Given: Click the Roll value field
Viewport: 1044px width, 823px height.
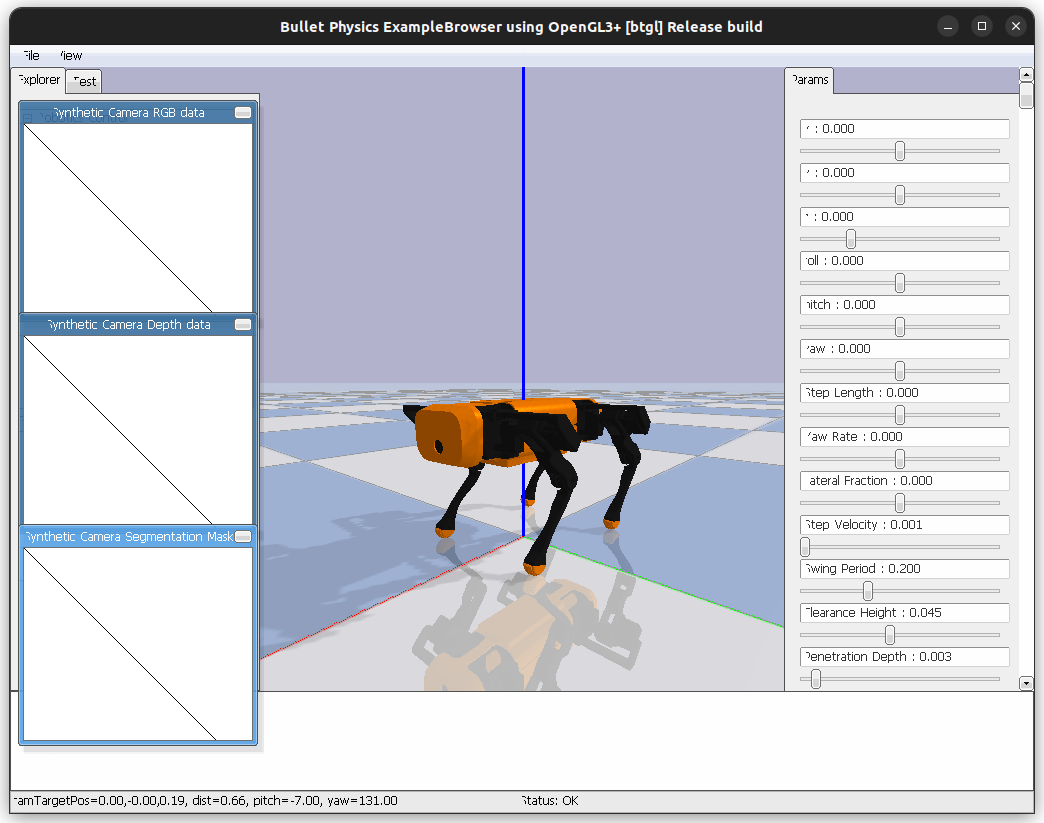Looking at the screenshot, I should point(904,260).
